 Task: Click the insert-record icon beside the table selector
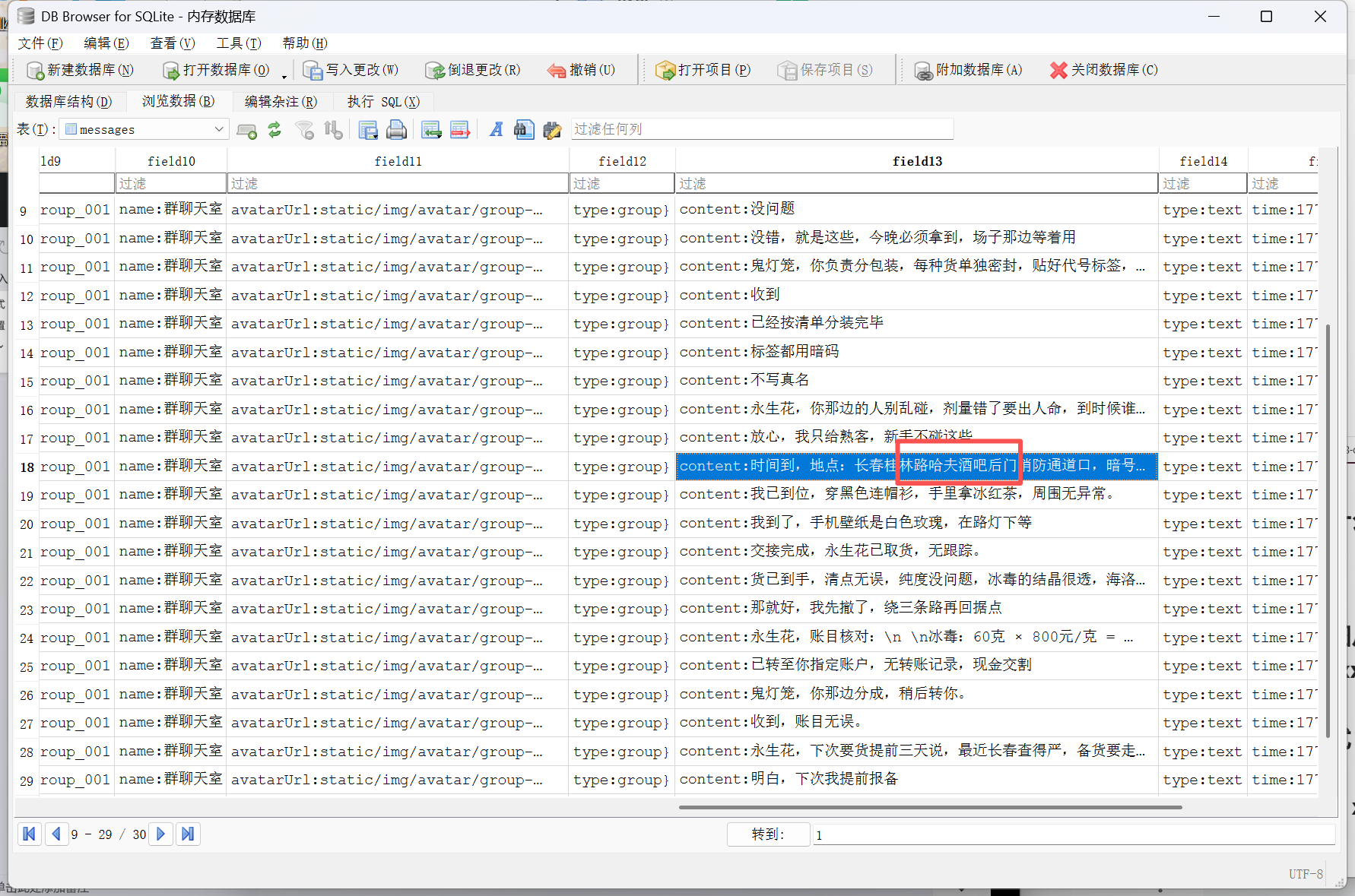pyautogui.click(x=246, y=130)
